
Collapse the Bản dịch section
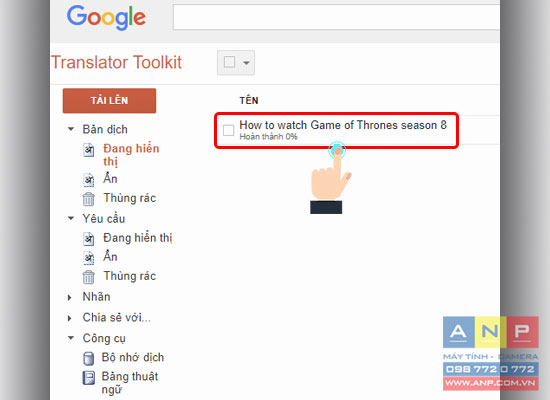(x=71, y=129)
